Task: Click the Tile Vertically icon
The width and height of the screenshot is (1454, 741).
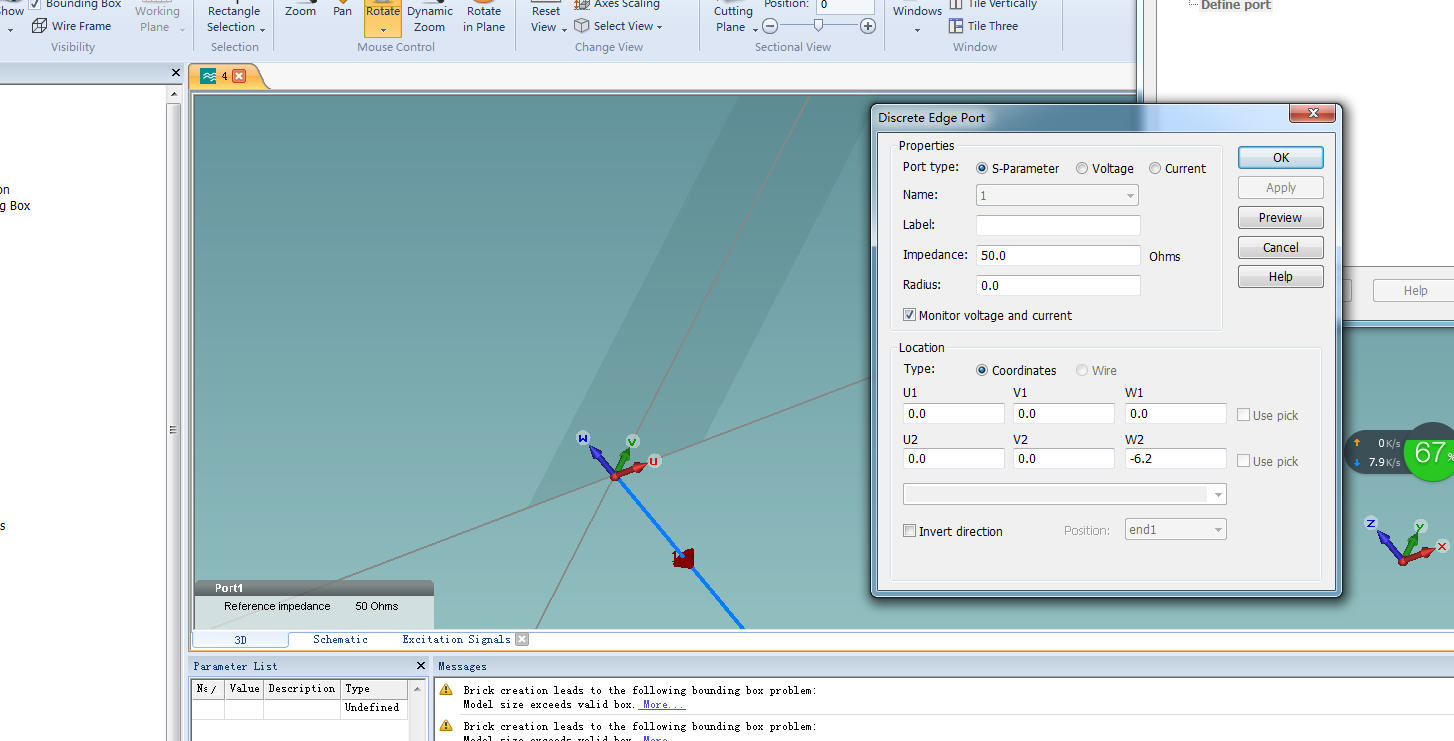Action: coord(956,4)
